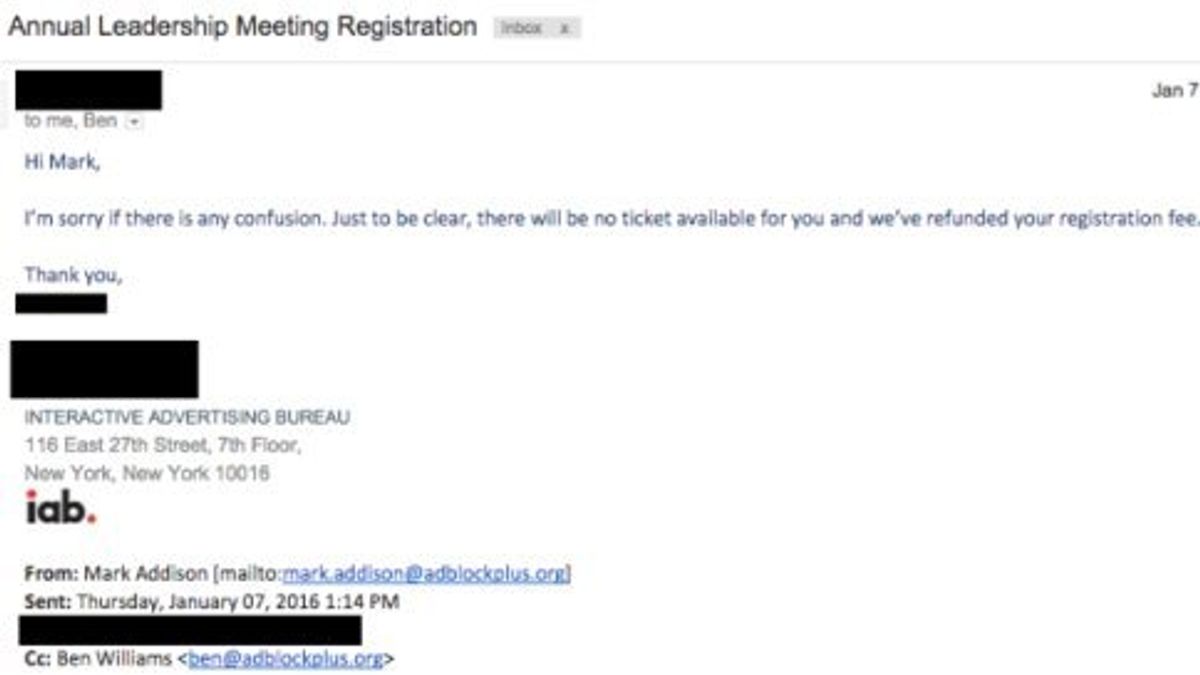Click the redacted name below Thank you
This screenshot has width=1200, height=675.
pyautogui.click(x=61, y=303)
